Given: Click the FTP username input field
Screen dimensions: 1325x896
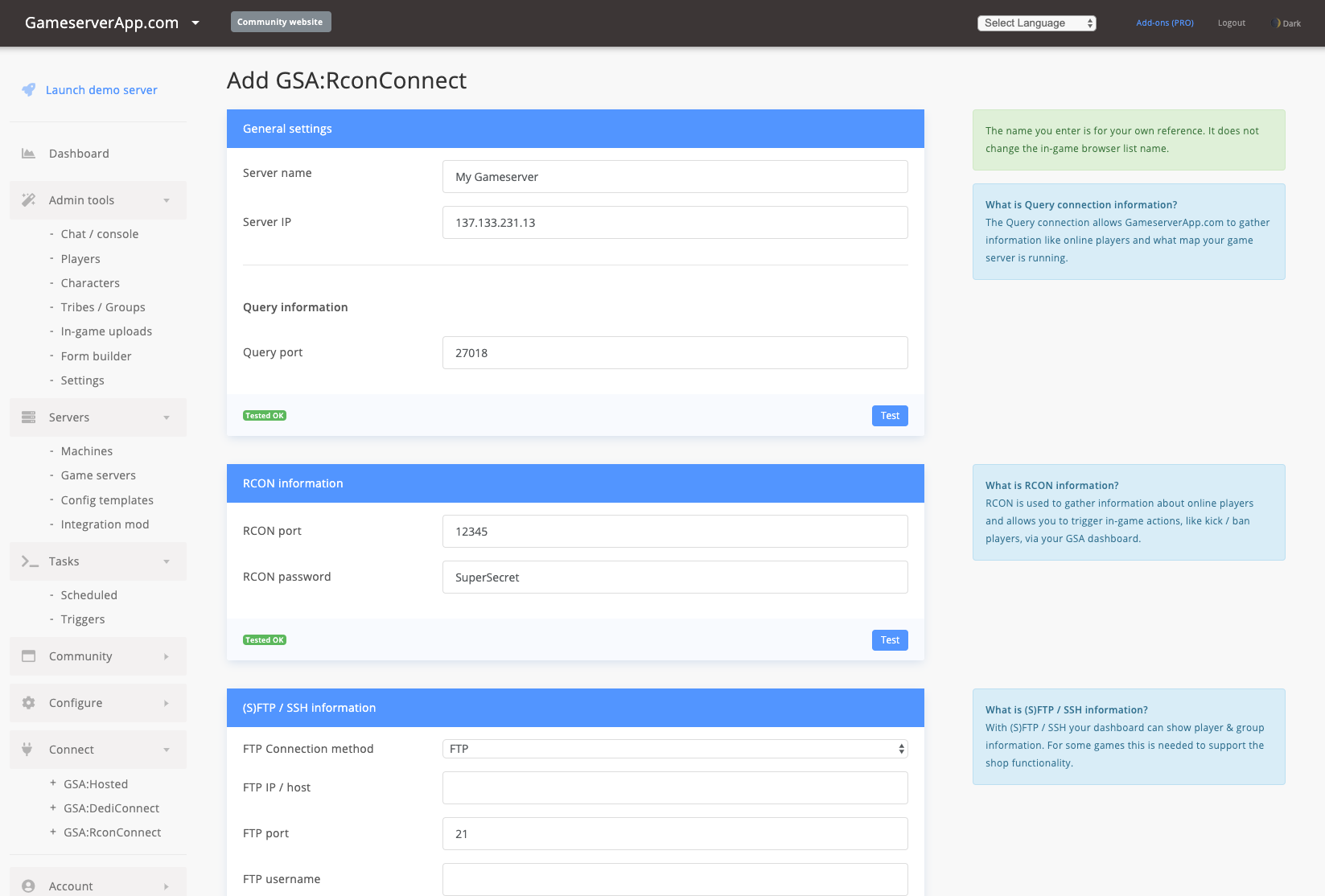Looking at the screenshot, I should pyautogui.click(x=675, y=879).
